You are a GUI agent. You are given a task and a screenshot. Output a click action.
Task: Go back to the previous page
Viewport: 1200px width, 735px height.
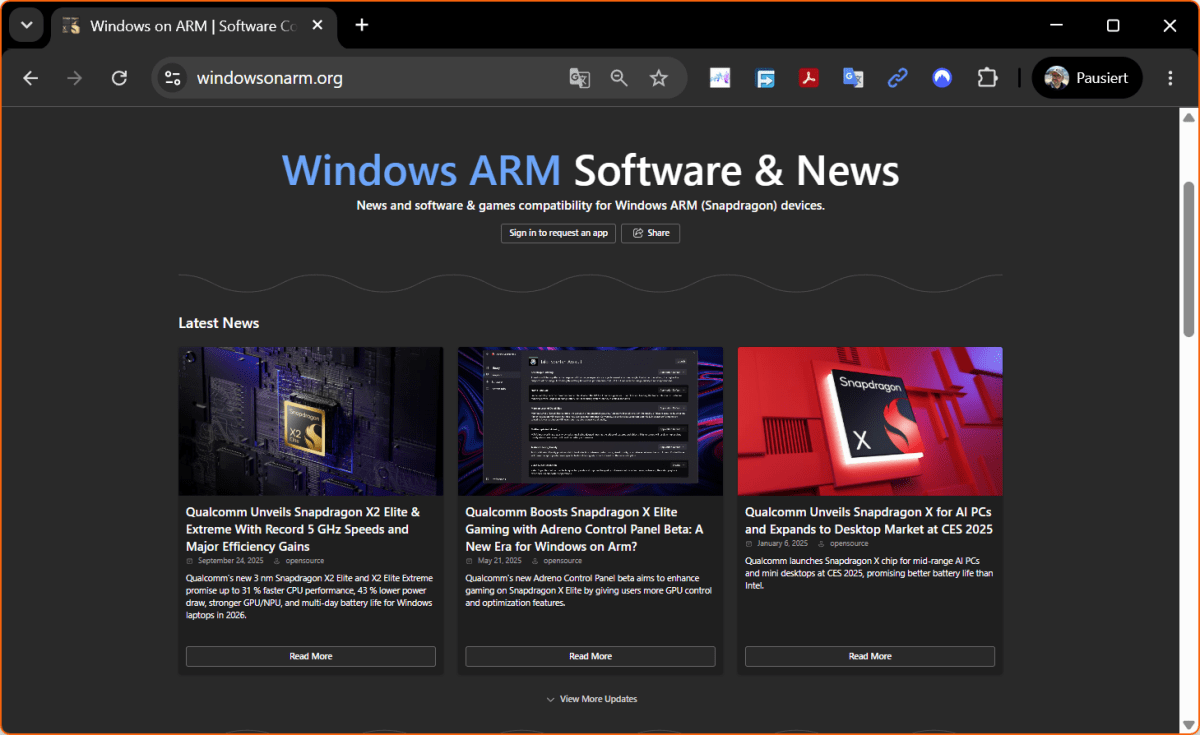(30, 78)
